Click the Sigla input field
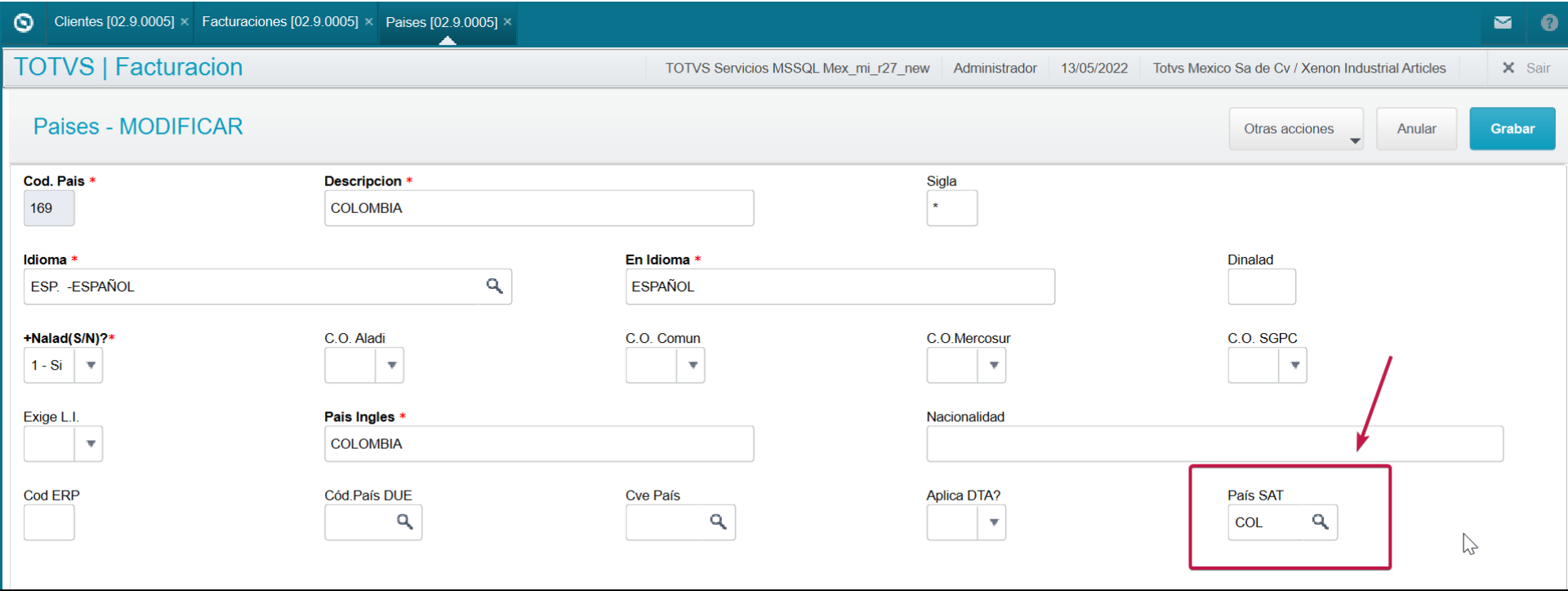The height and width of the screenshot is (591, 1568). pyautogui.click(x=951, y=208)
